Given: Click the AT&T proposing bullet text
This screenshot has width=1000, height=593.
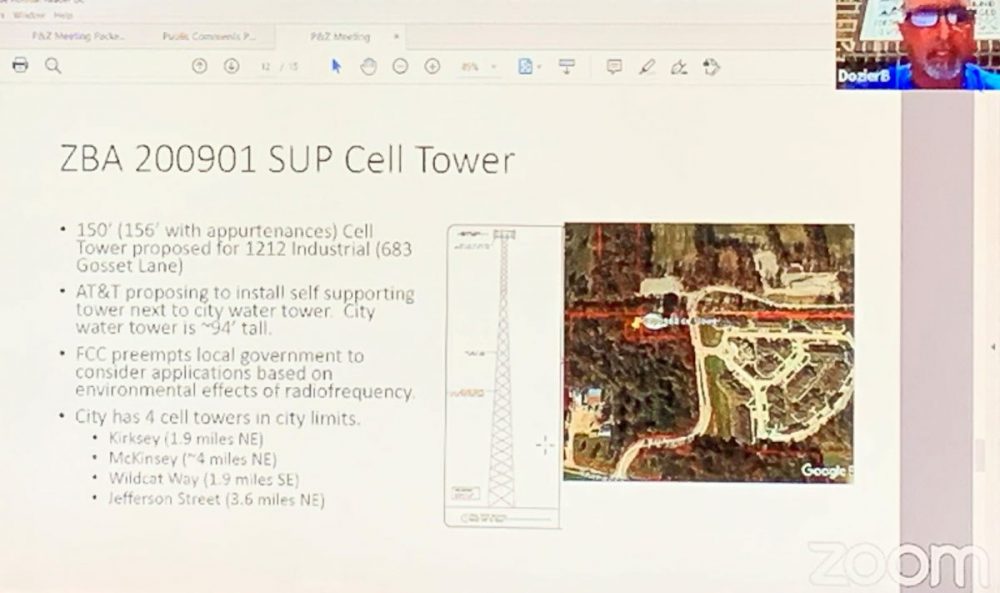Looking at the screenshot, I should [x=245, y=311].
